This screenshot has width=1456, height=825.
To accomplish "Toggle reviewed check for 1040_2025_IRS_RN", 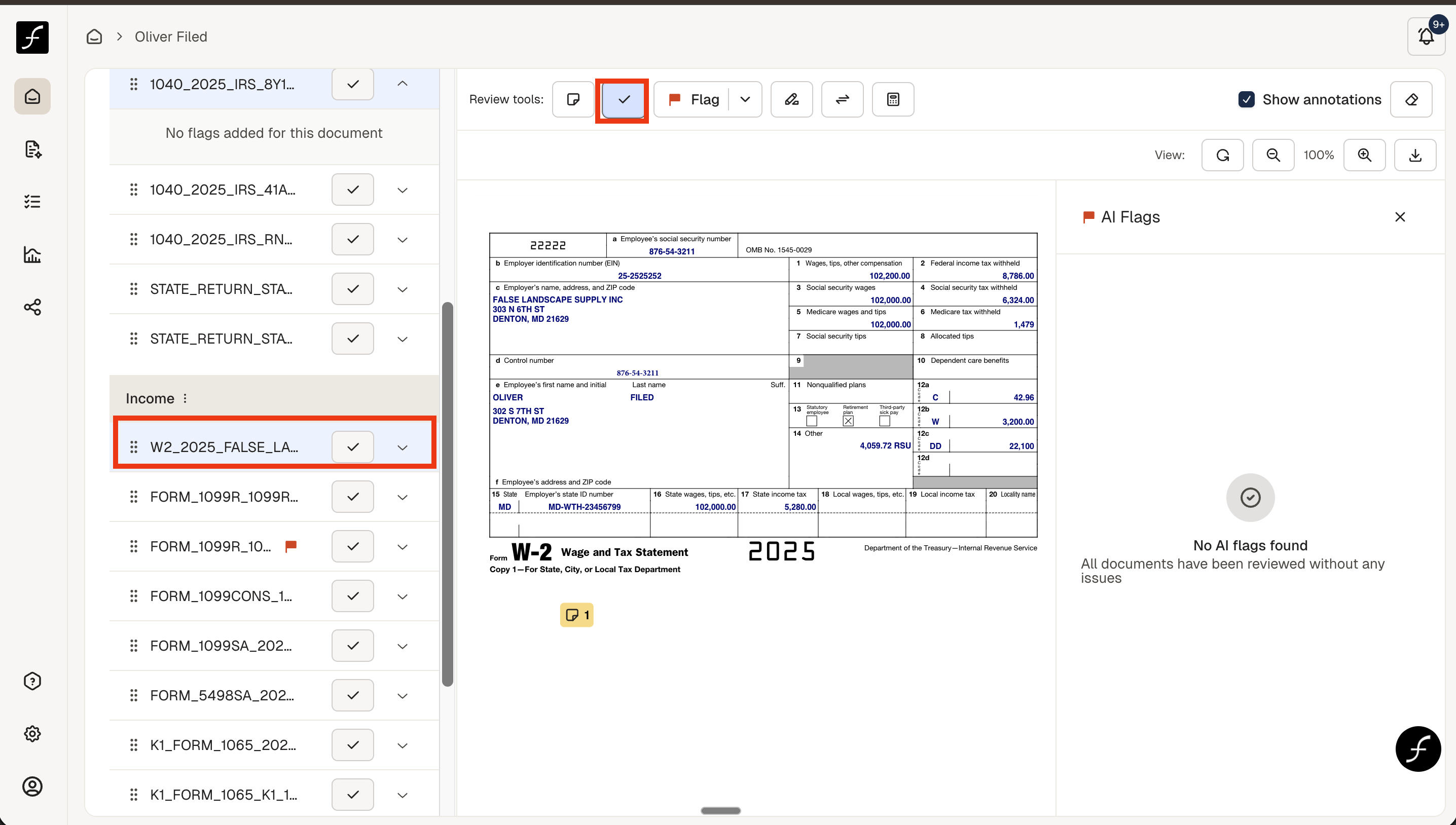I will click(x=352, y=239).
